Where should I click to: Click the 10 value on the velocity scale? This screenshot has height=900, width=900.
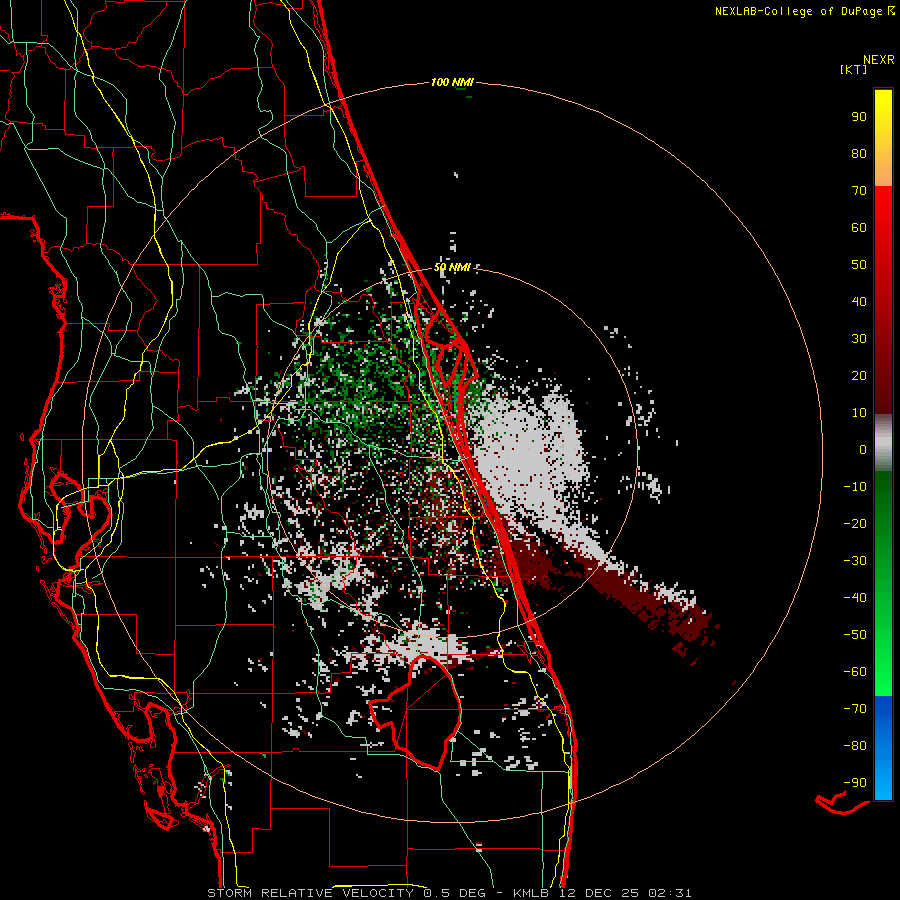click(x=859, y=413)
